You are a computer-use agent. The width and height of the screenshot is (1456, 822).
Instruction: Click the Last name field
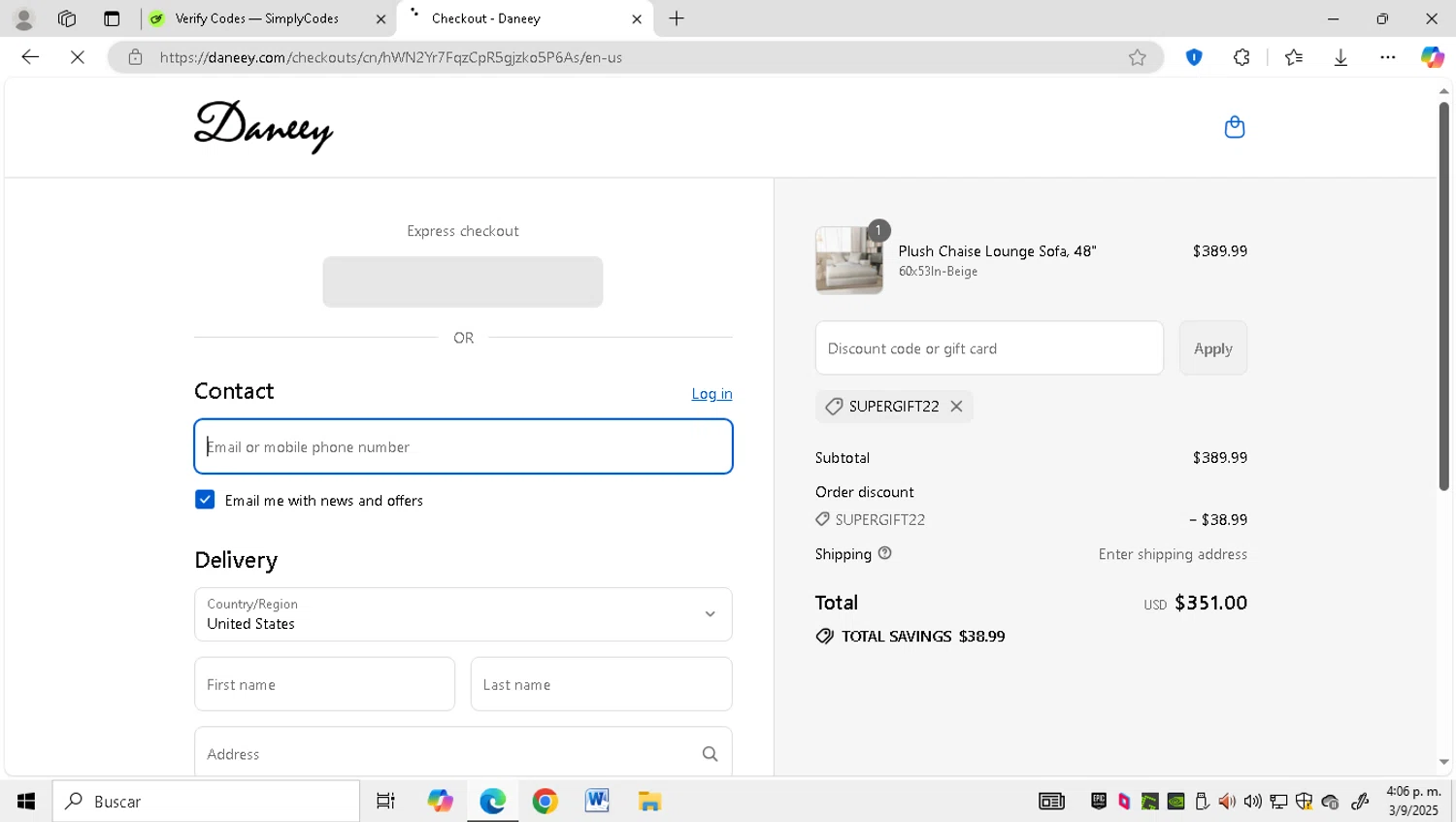pos(601,684)
